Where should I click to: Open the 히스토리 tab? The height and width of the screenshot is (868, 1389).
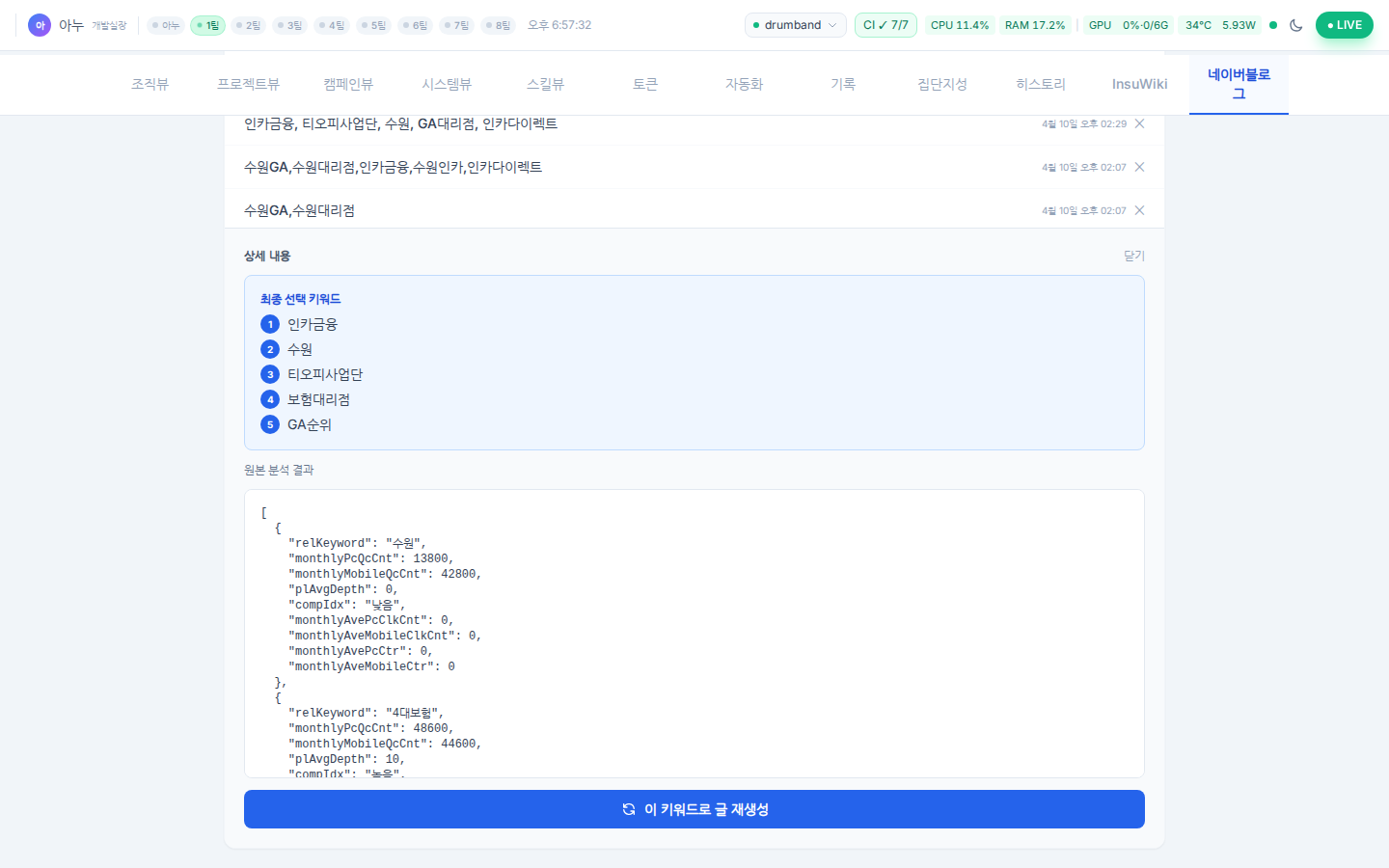tap(1040, 84)
